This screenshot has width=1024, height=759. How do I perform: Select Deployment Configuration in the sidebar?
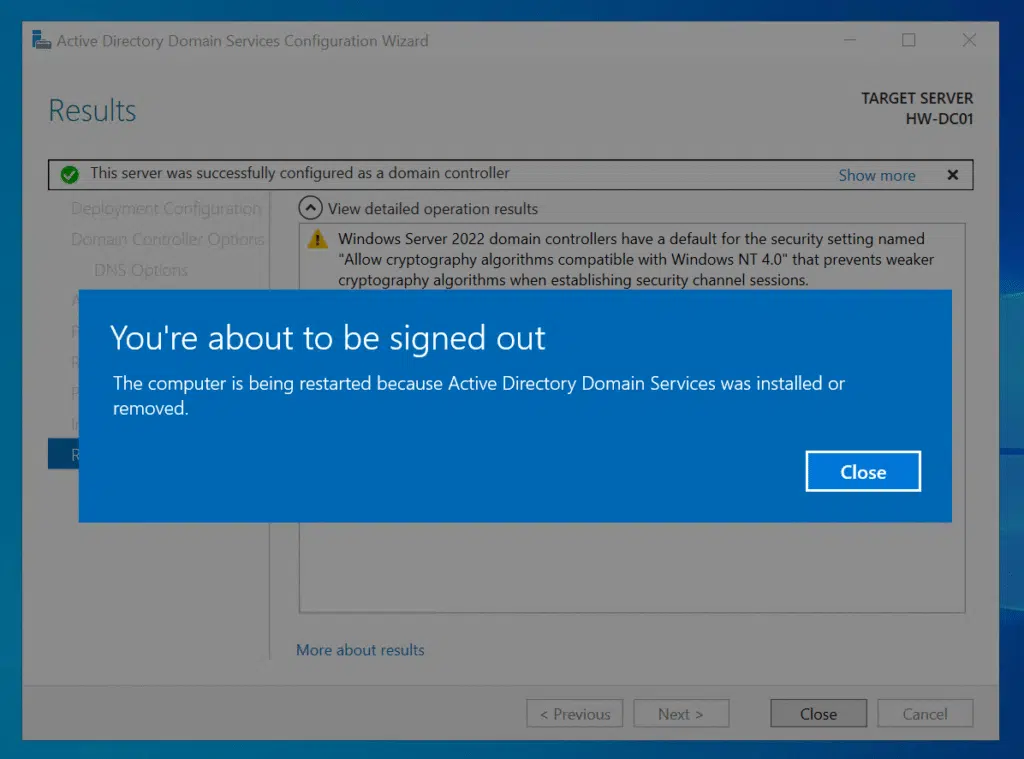(166, 209)
